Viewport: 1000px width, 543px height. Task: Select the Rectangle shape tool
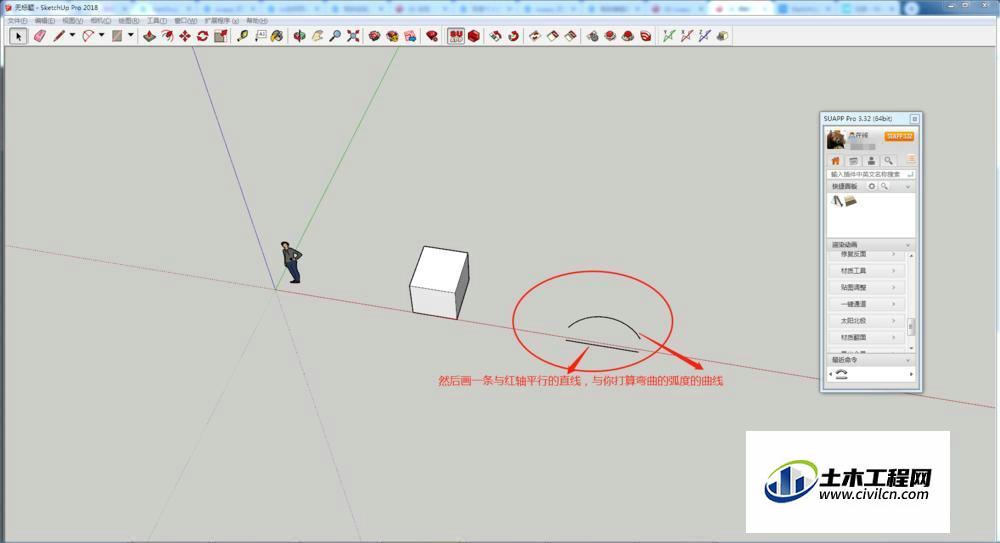(117, 36)
